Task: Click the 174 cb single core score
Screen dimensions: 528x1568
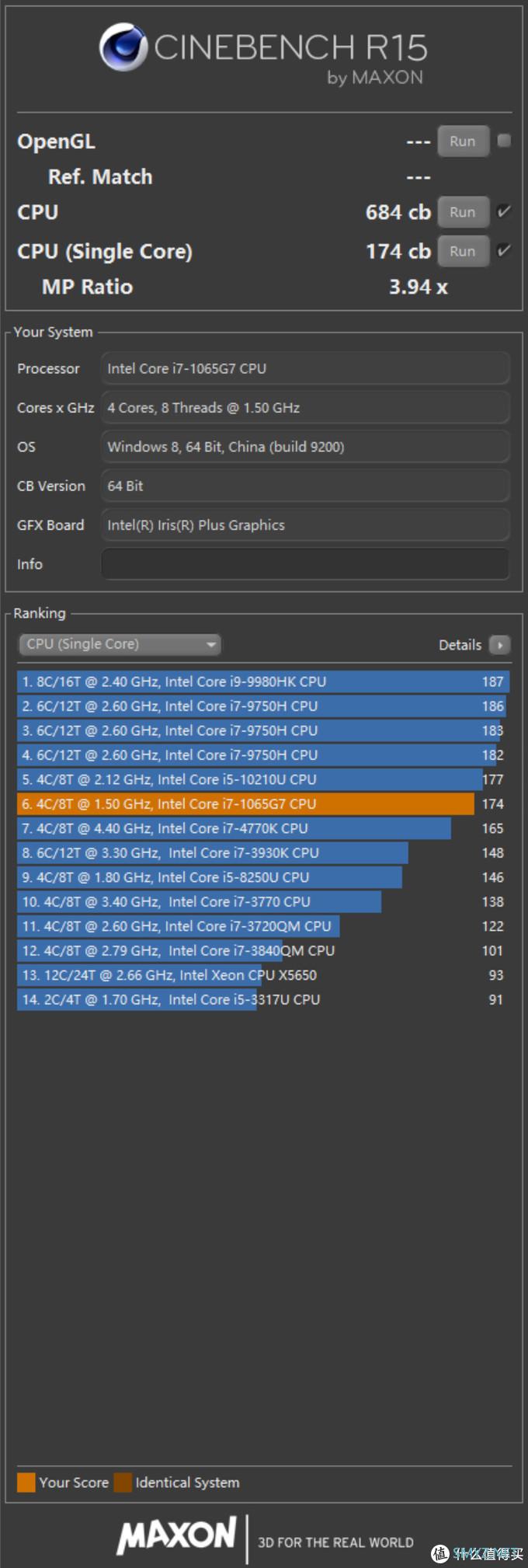Action: (398, 251)
